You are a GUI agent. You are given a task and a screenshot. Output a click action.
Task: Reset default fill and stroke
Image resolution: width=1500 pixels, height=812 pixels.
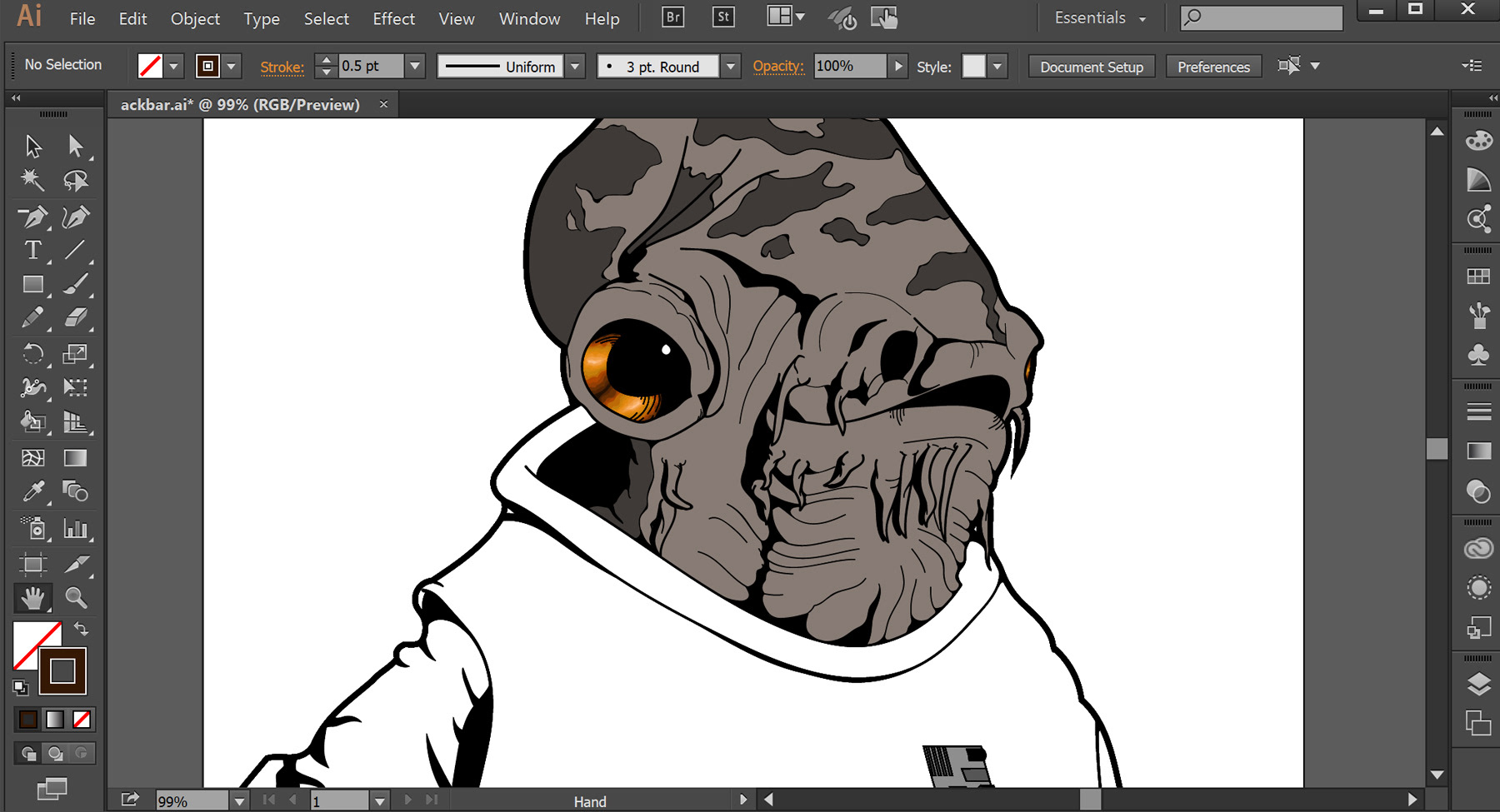click(21, 687)
